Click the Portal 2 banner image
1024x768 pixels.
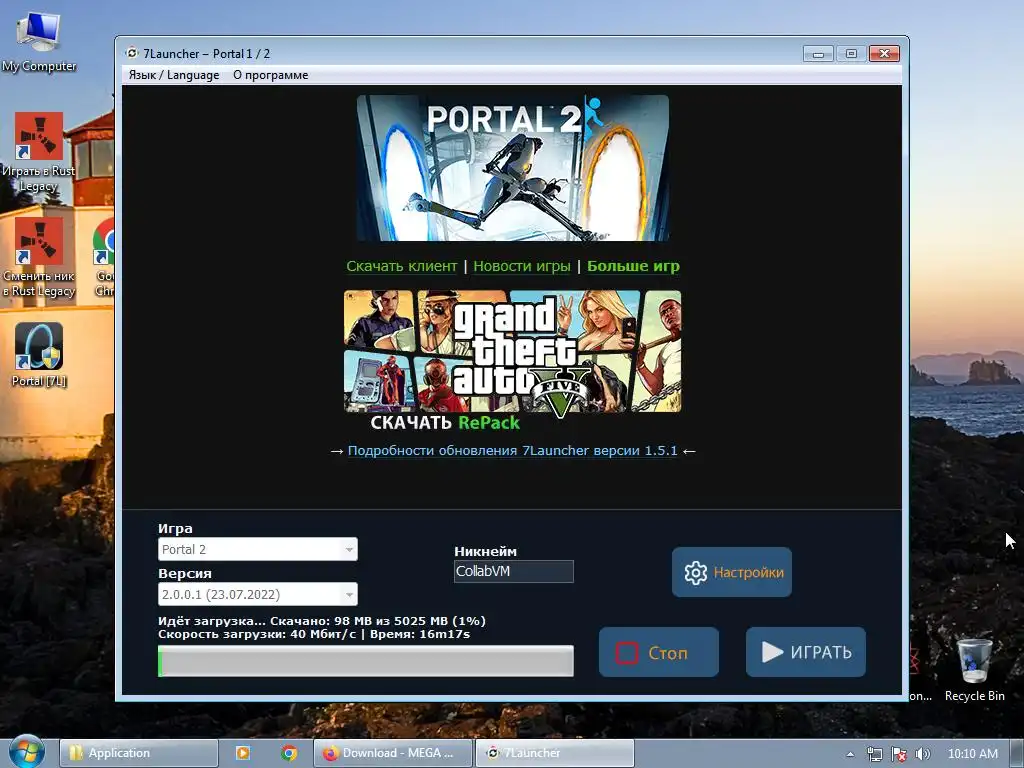click(513, 168)
